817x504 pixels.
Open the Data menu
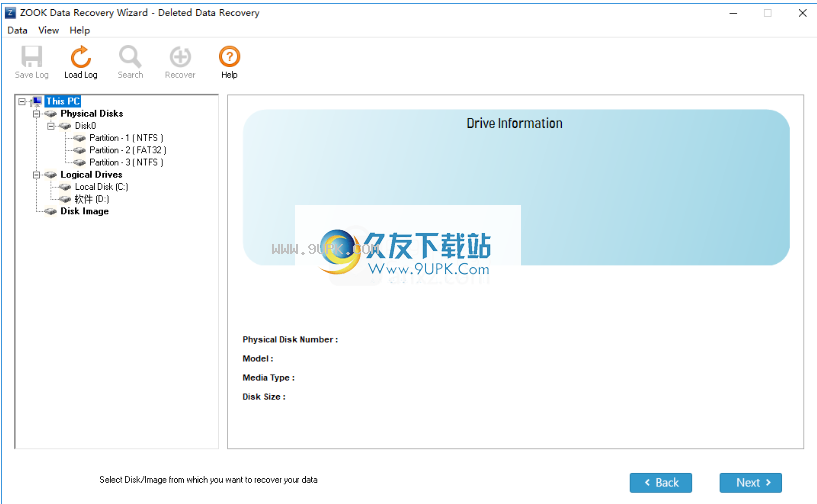(17, 30)
